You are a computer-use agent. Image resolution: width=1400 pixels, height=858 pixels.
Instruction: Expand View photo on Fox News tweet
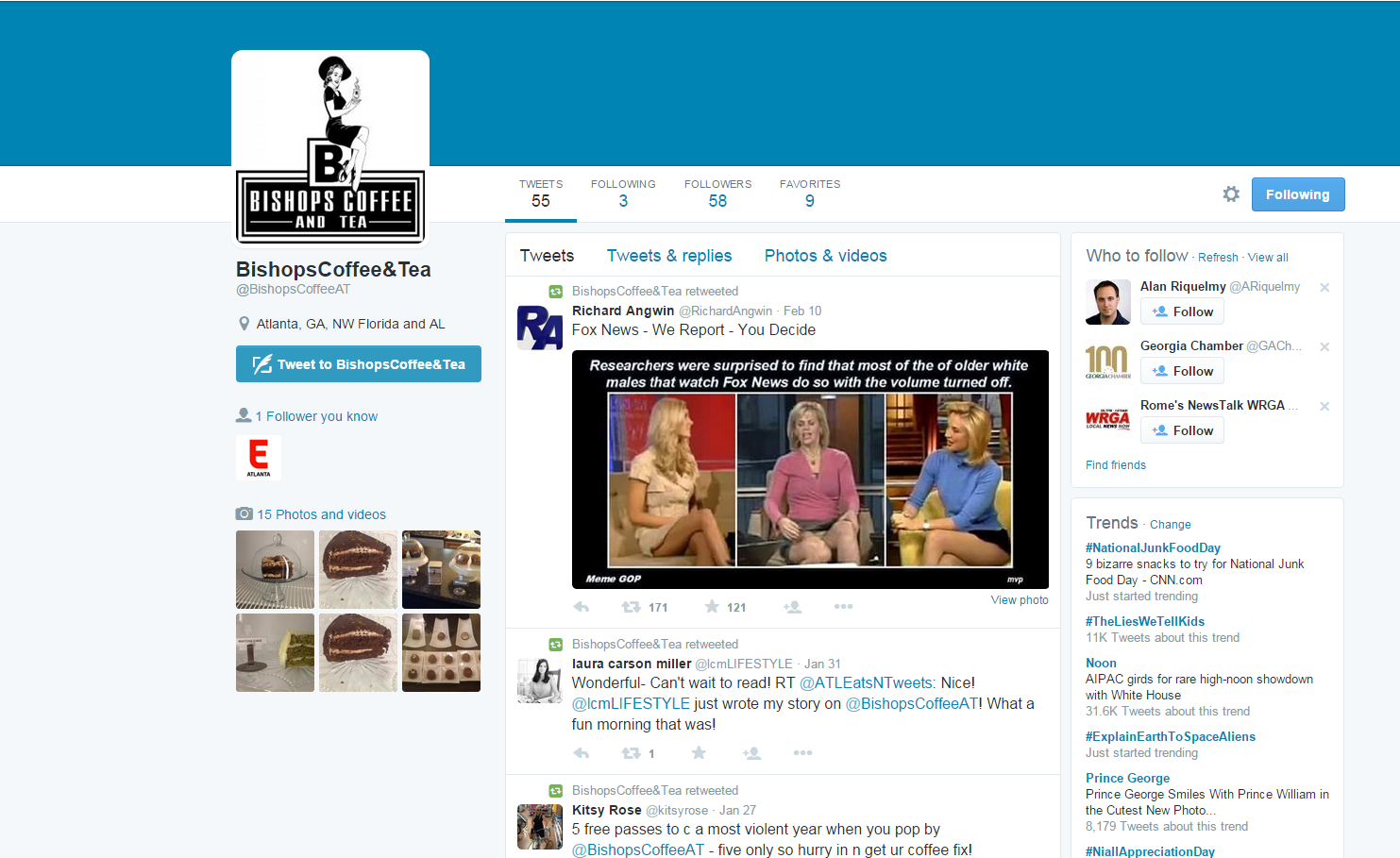click(1019, 600)
